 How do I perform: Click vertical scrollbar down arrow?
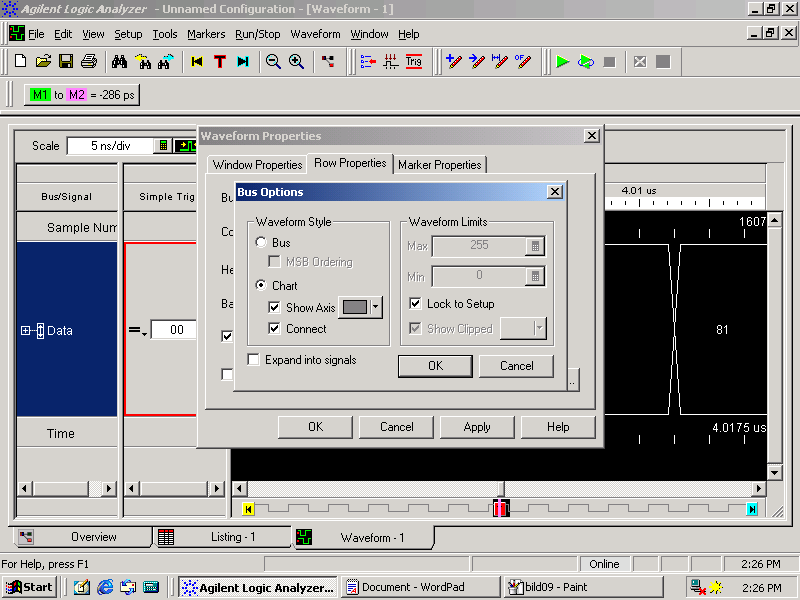coord(774,472)
